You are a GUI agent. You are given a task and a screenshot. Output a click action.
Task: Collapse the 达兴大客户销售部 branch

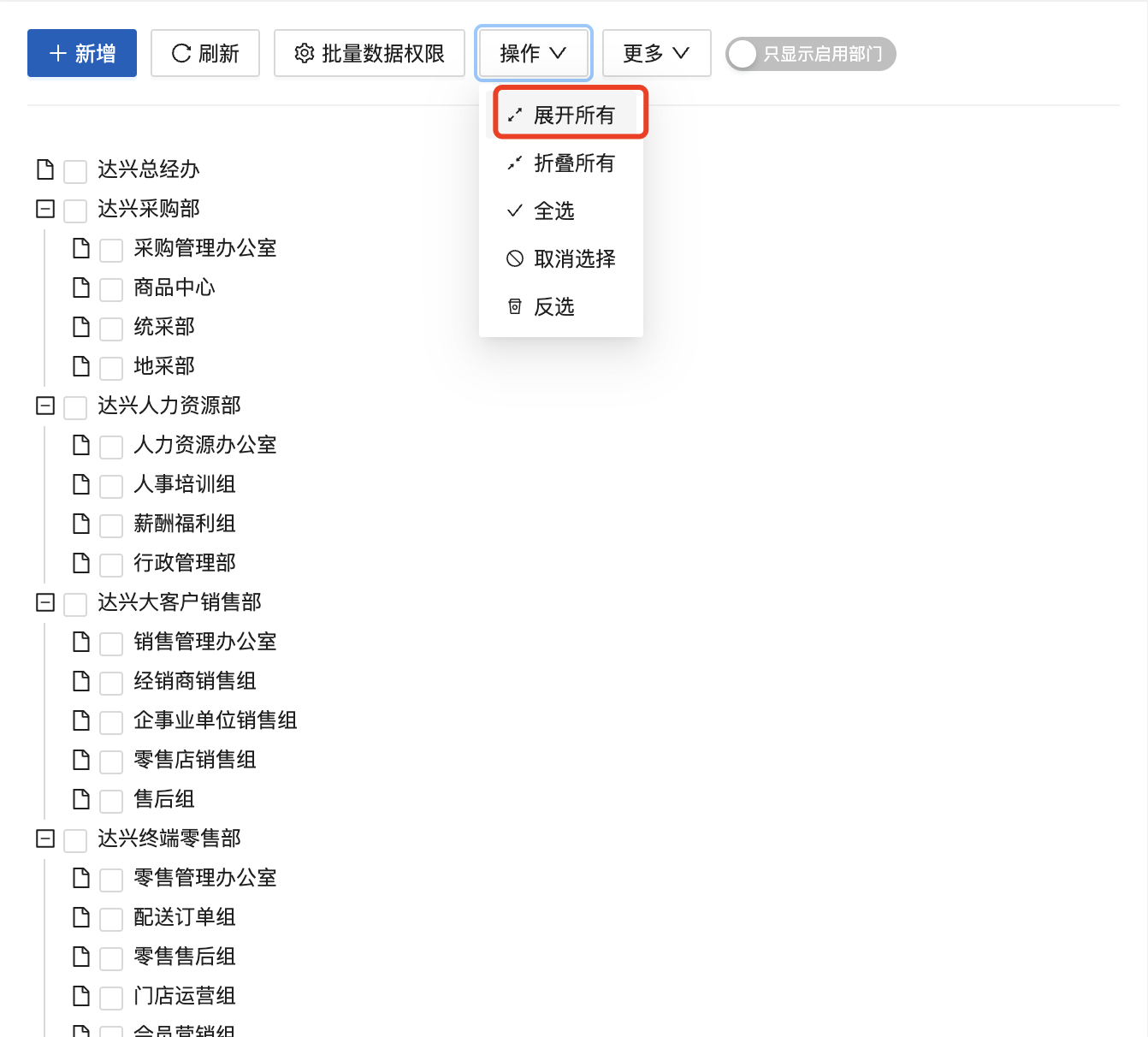[45, 602]
